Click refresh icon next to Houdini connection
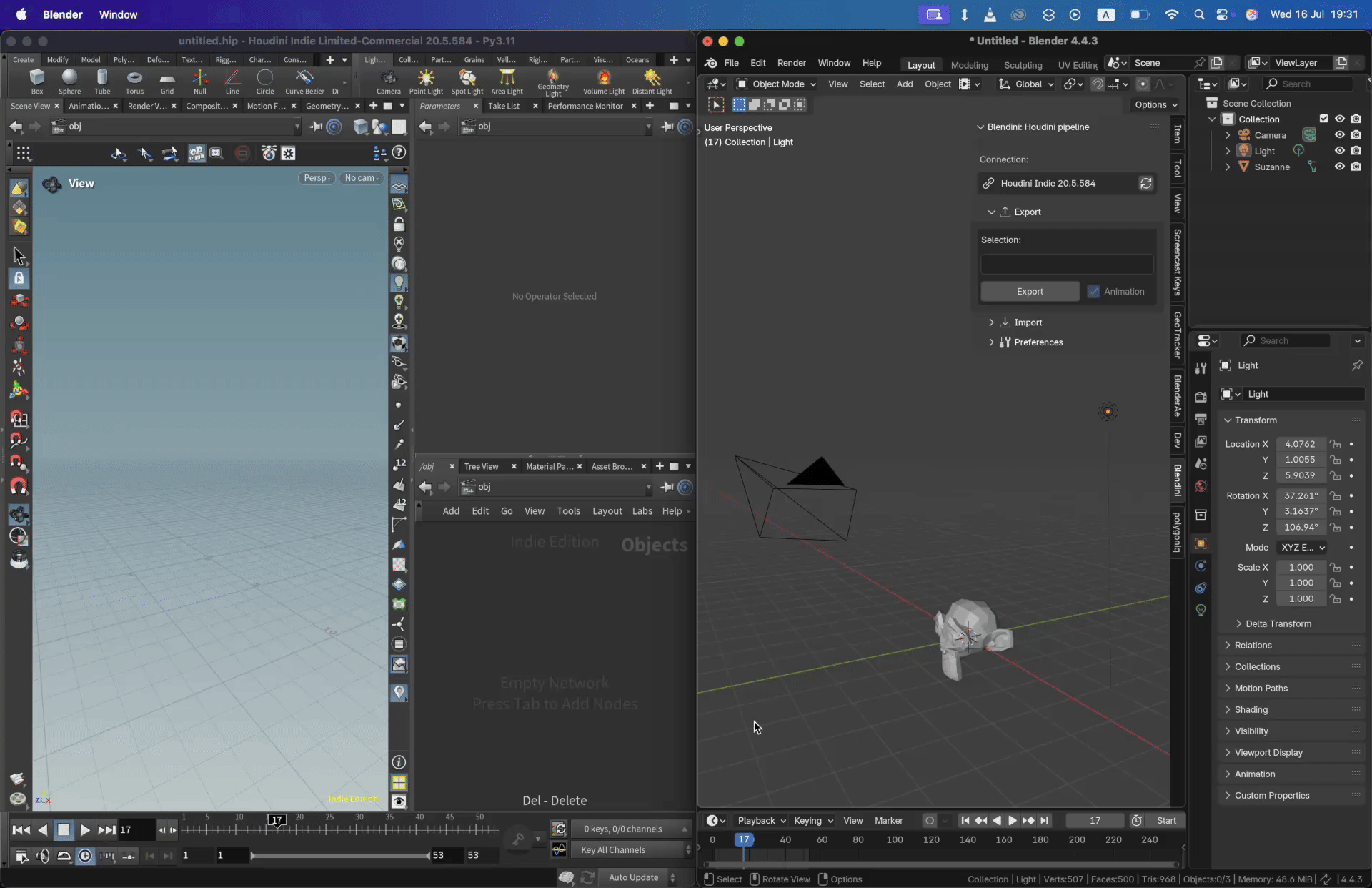Image resolution: width=1372 pixels, height=888 pixels. pyautogui.click(x=1145, y=183)
